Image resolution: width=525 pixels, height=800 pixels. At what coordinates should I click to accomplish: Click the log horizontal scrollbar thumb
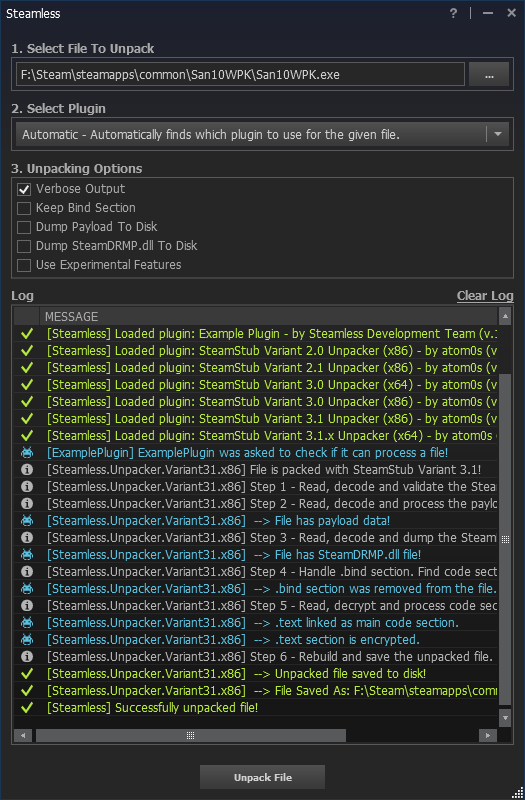190,735
